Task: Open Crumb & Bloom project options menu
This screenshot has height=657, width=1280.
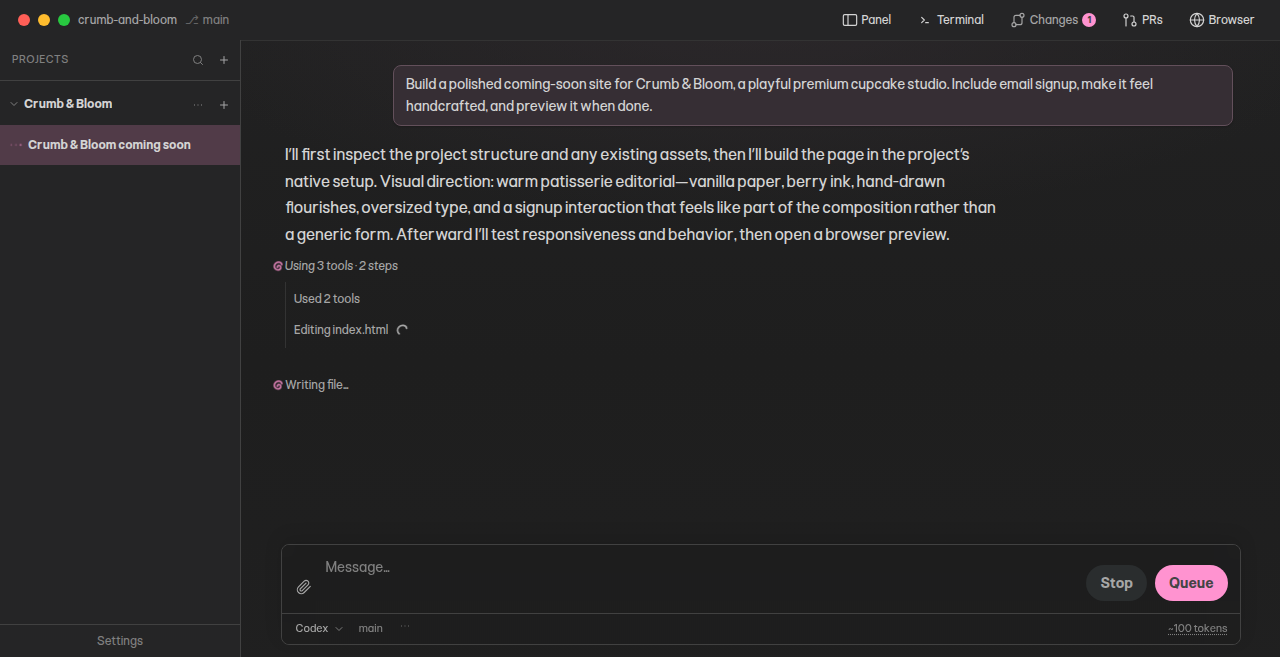Action: coord(198,104)
